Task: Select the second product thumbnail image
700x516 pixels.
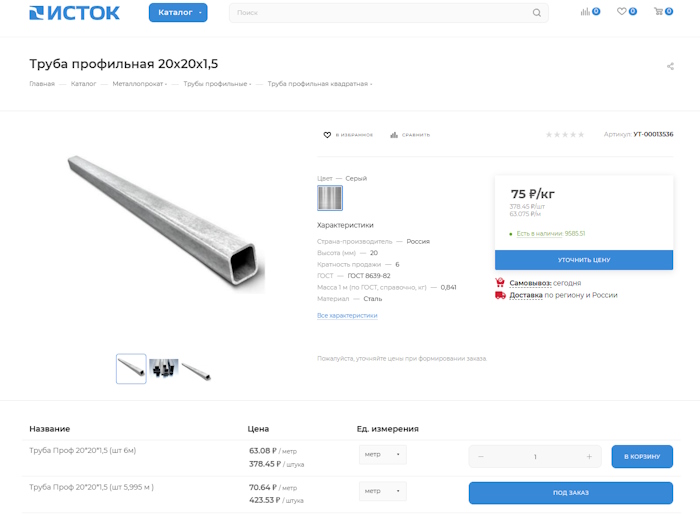Action: click(x=163, y=368)
